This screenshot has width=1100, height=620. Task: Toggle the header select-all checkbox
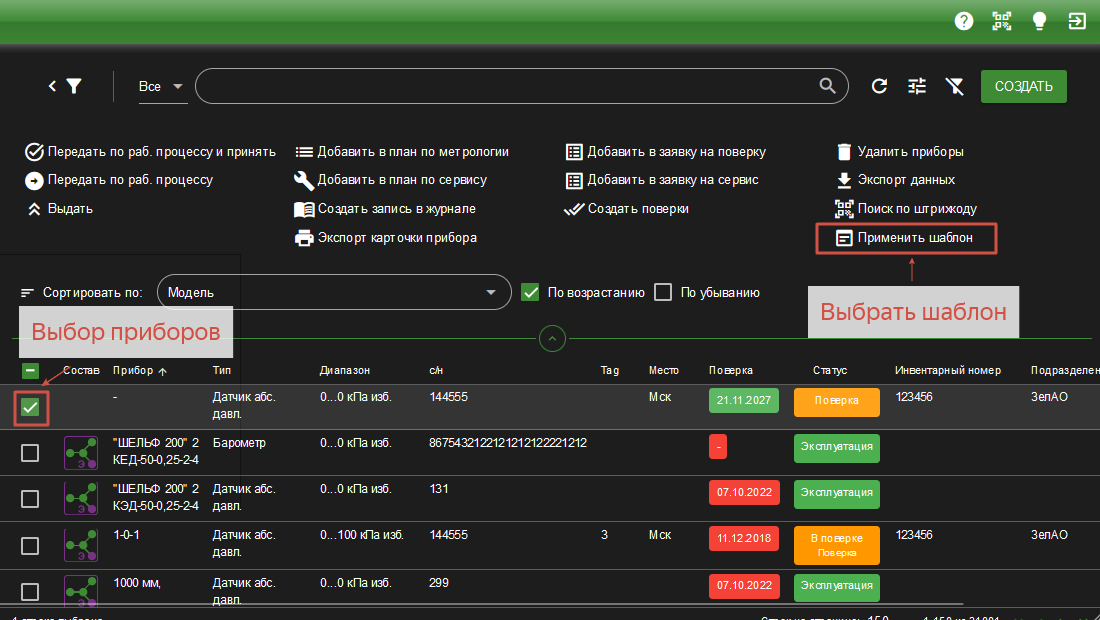(x=30, y=370)
